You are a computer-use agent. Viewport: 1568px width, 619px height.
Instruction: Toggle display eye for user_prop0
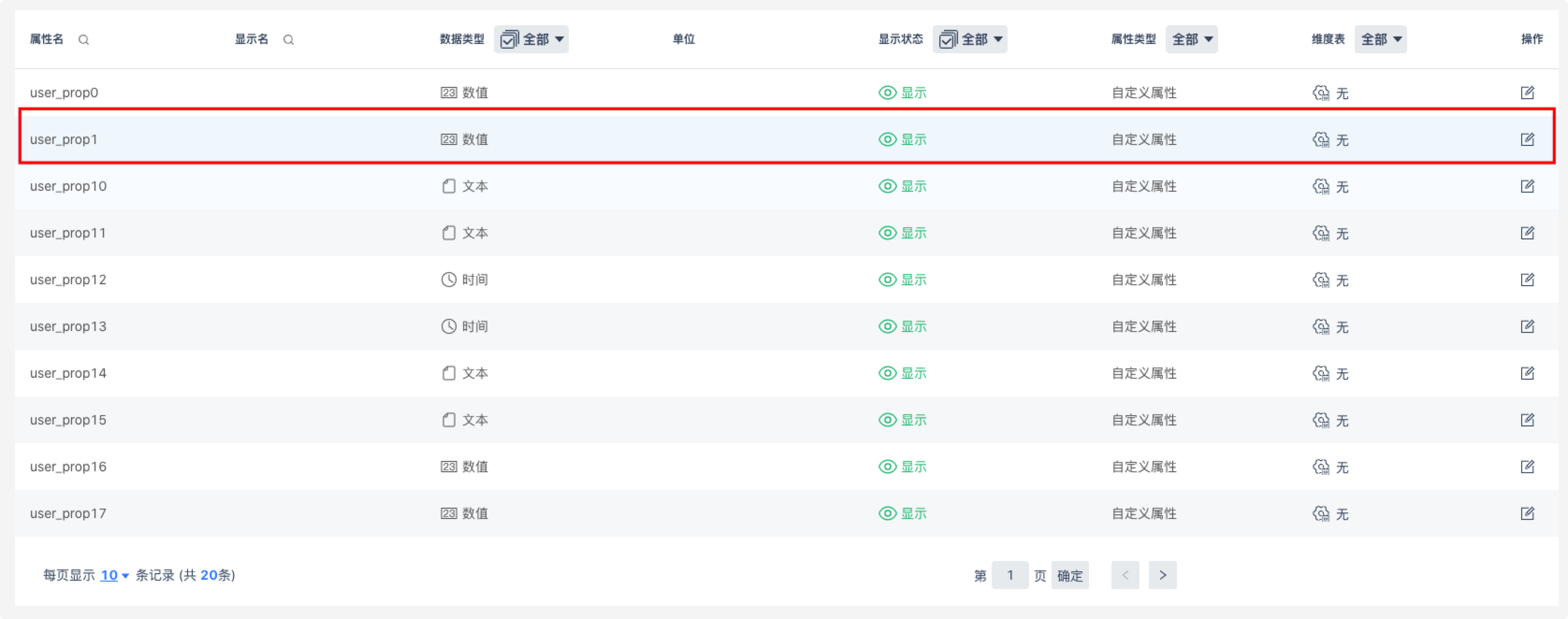pos(887,93)
